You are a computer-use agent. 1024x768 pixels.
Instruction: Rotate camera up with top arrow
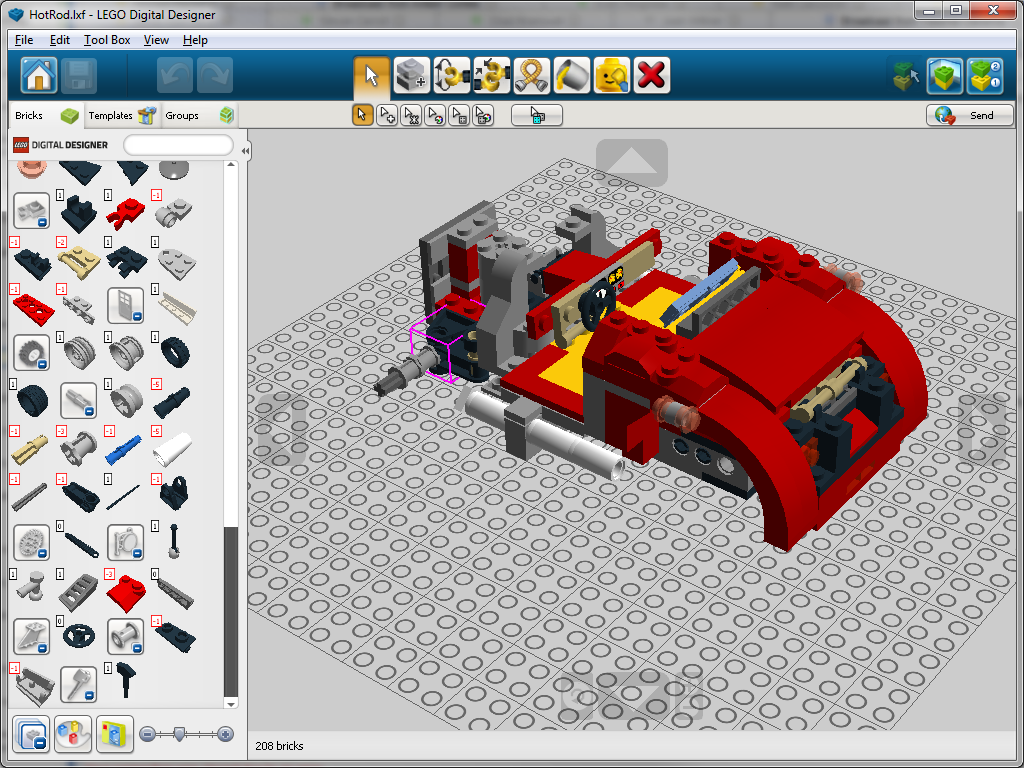coord(632,161)
